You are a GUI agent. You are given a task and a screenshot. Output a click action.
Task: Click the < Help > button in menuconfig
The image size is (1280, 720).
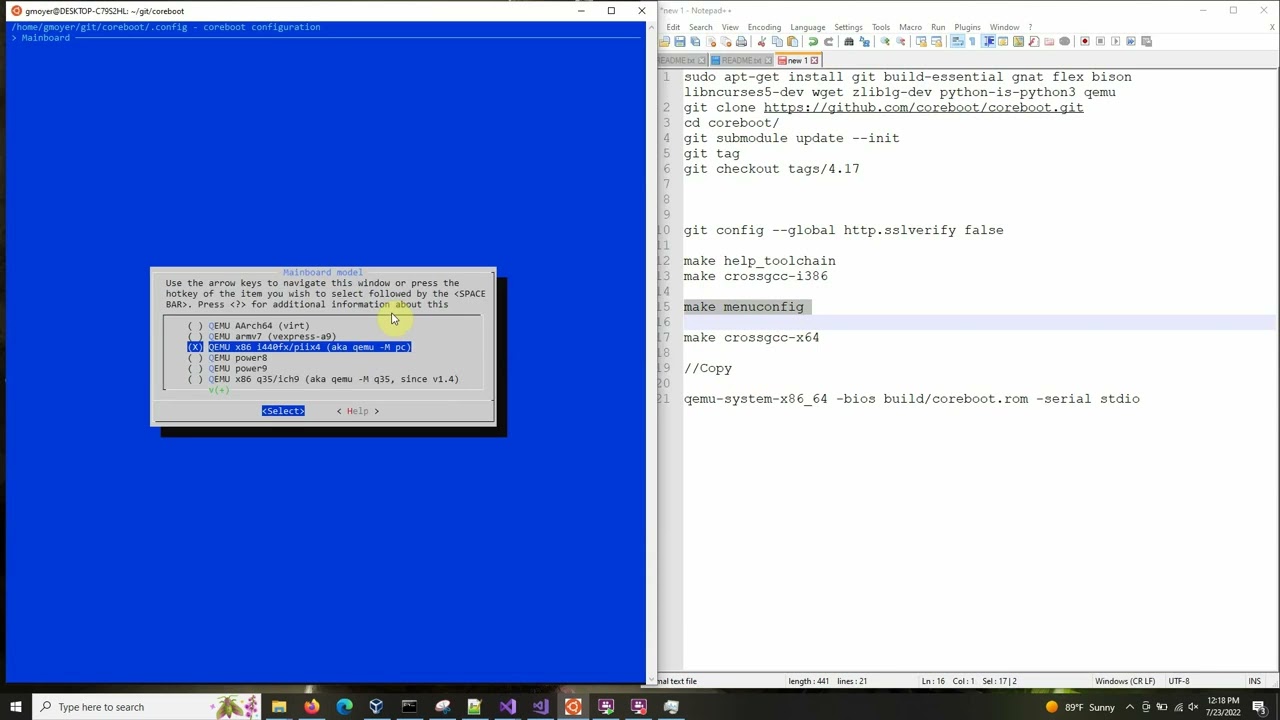pos(357,411)
